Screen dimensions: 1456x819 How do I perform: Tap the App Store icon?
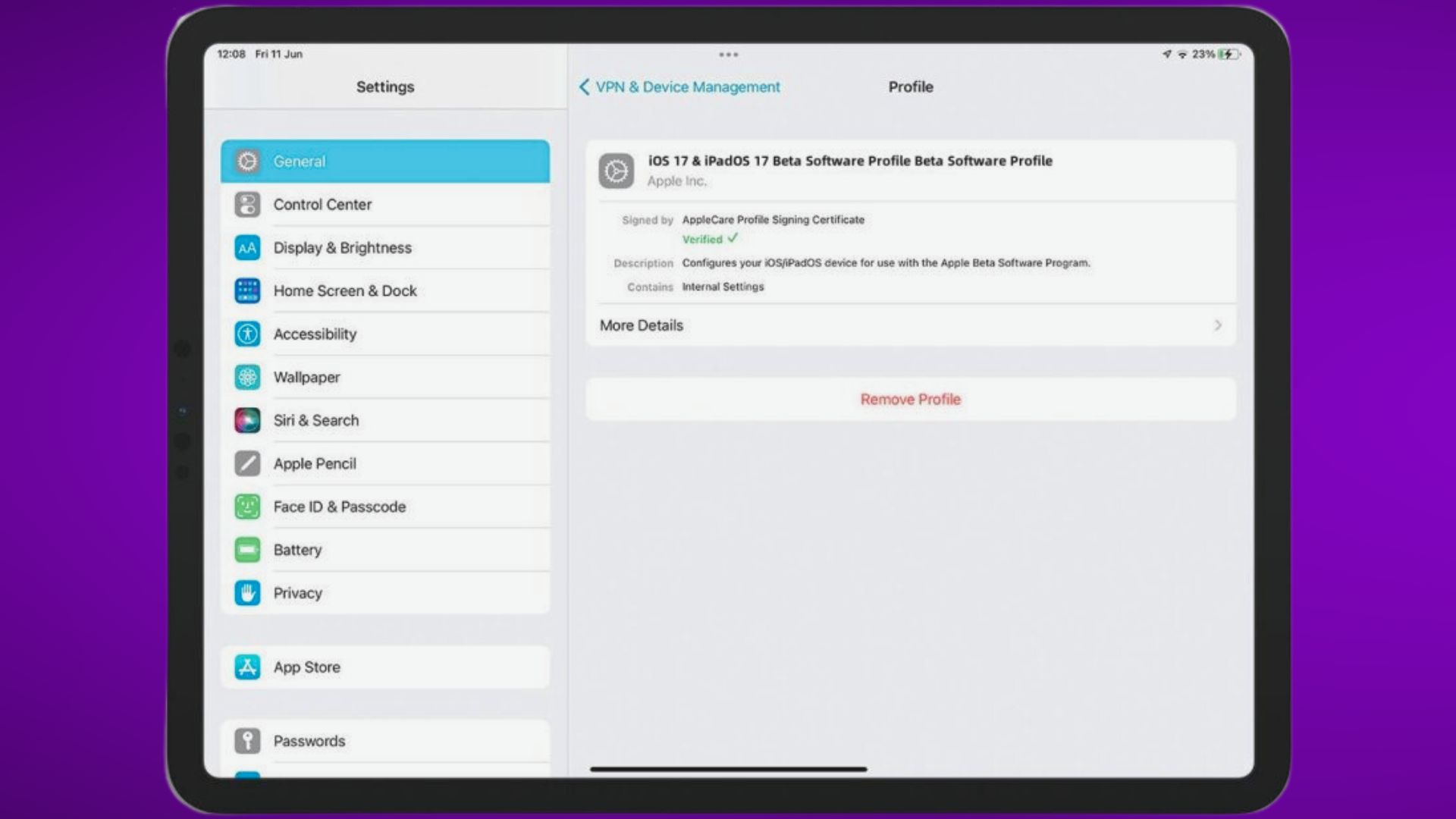(247, 667)
